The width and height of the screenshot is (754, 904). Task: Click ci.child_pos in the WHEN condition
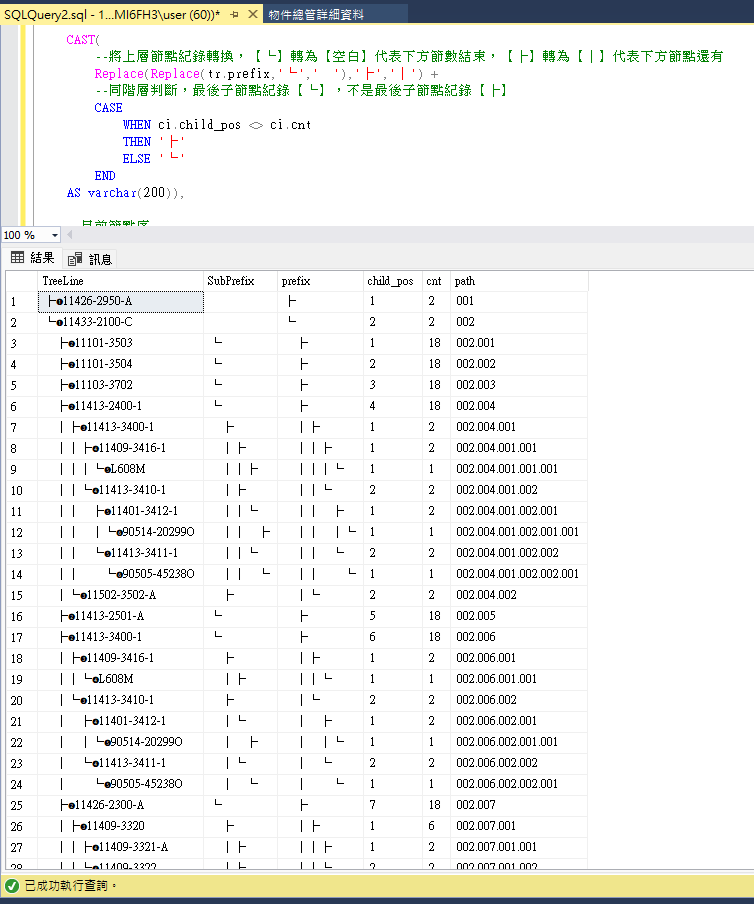tap(199, 125)
